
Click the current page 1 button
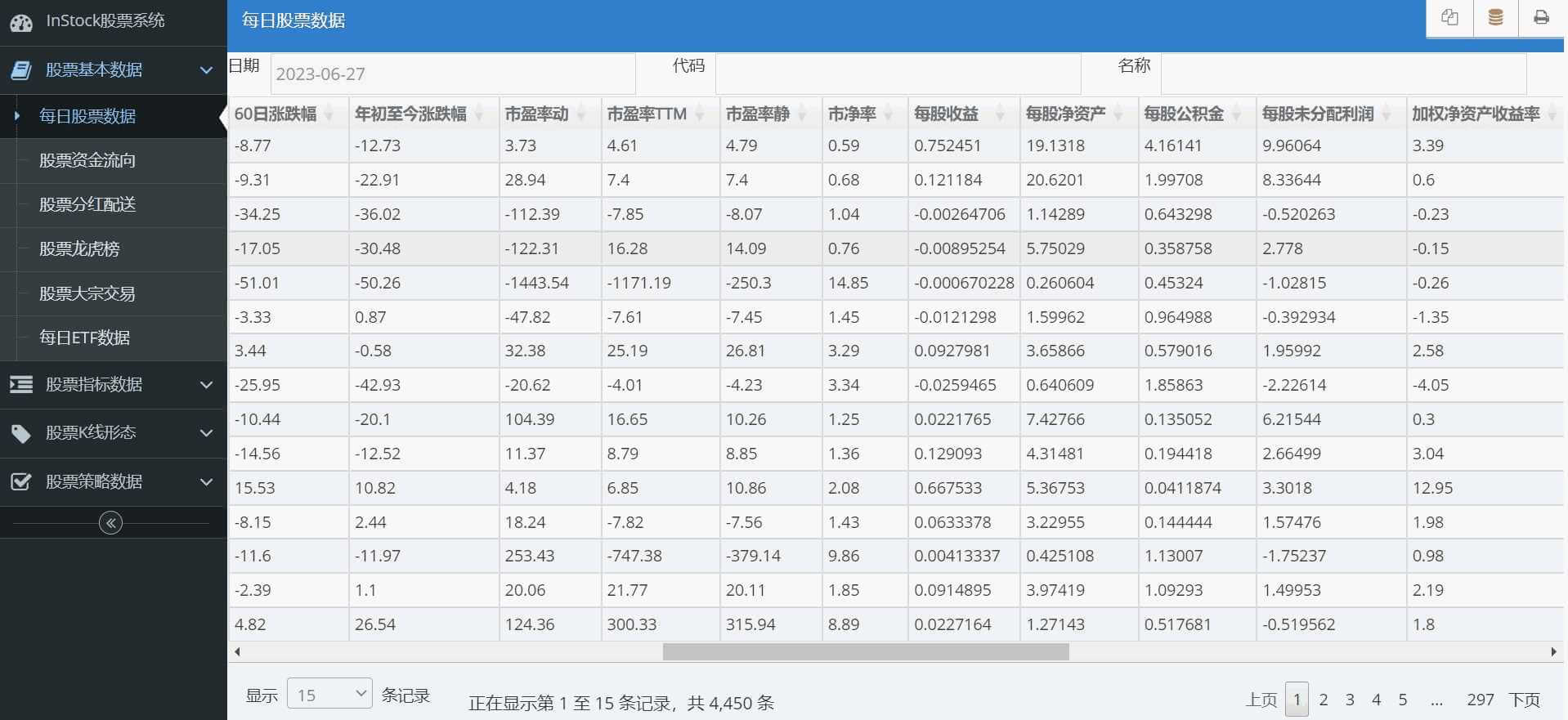1297,700
